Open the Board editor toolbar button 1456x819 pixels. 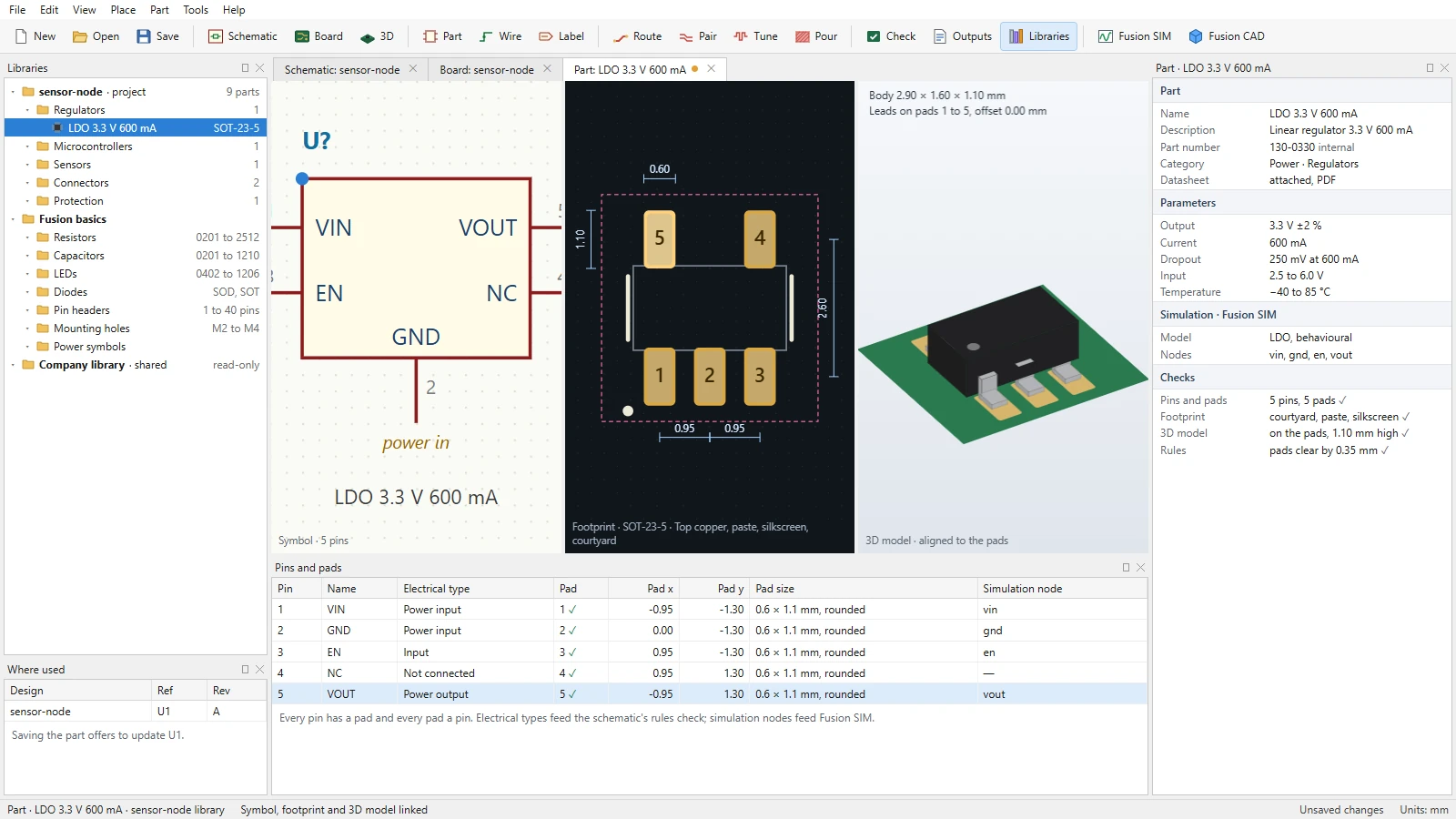tap(318, 36)
